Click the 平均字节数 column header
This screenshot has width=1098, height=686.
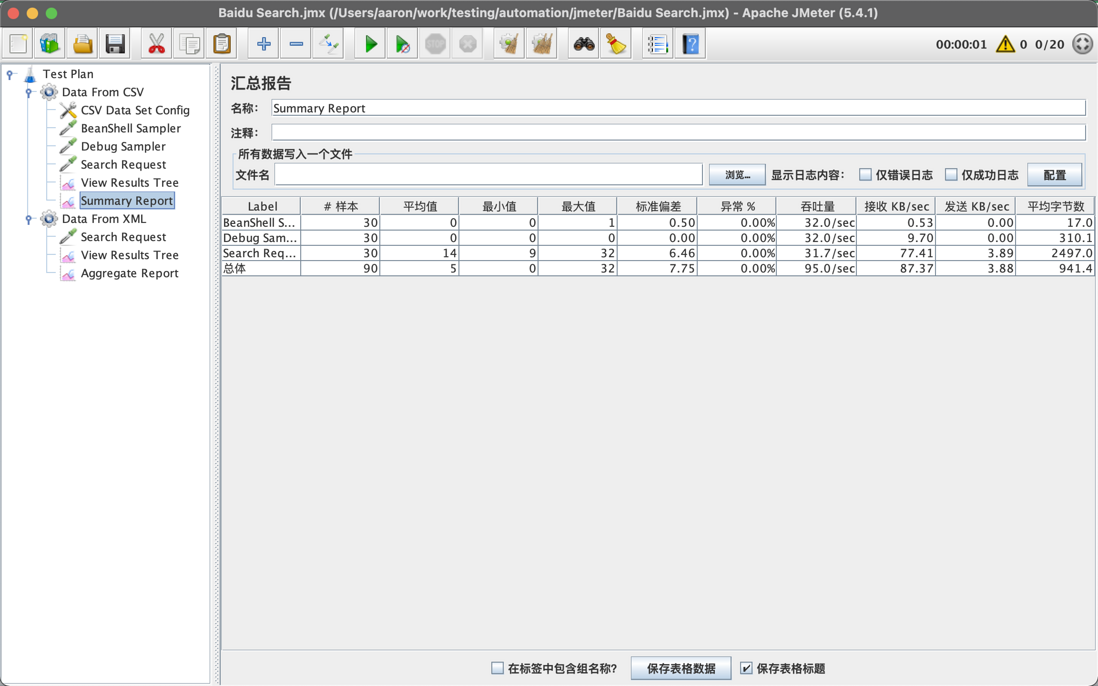1055,206
